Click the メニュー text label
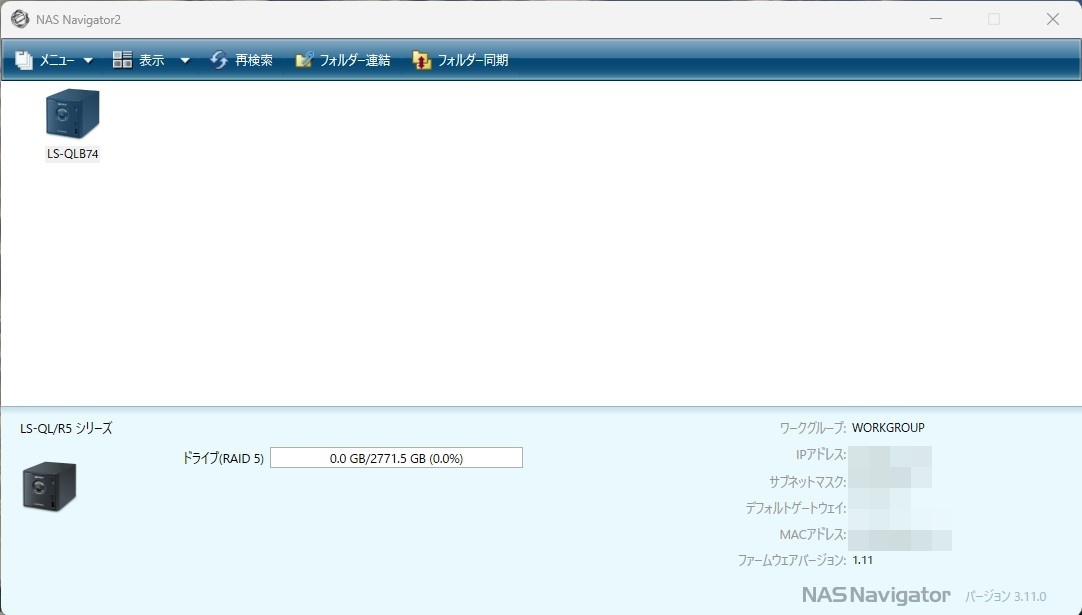 (57, 61)
